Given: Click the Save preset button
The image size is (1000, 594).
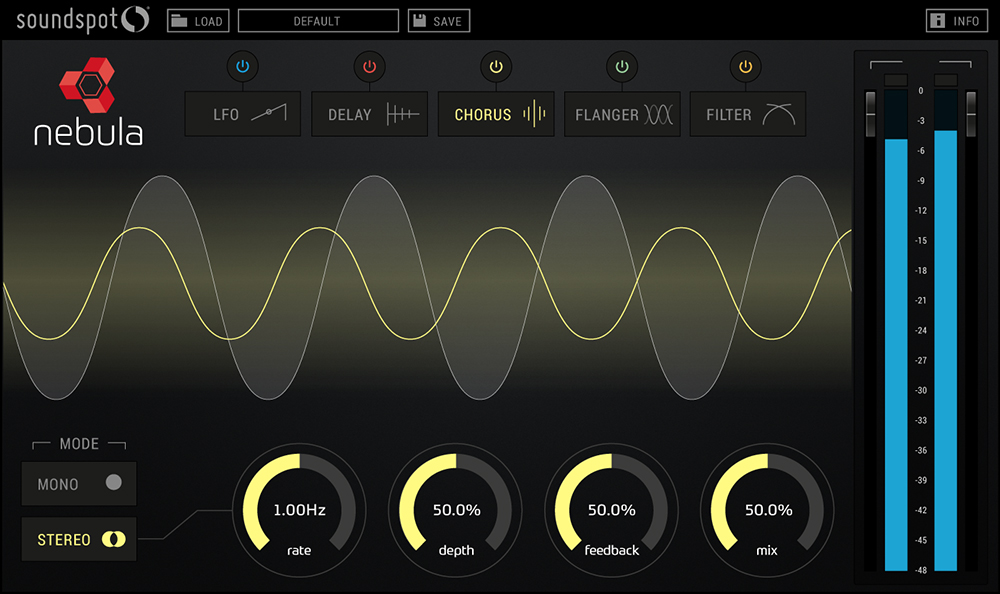Looking at the screenshot, I should (439, 21).
